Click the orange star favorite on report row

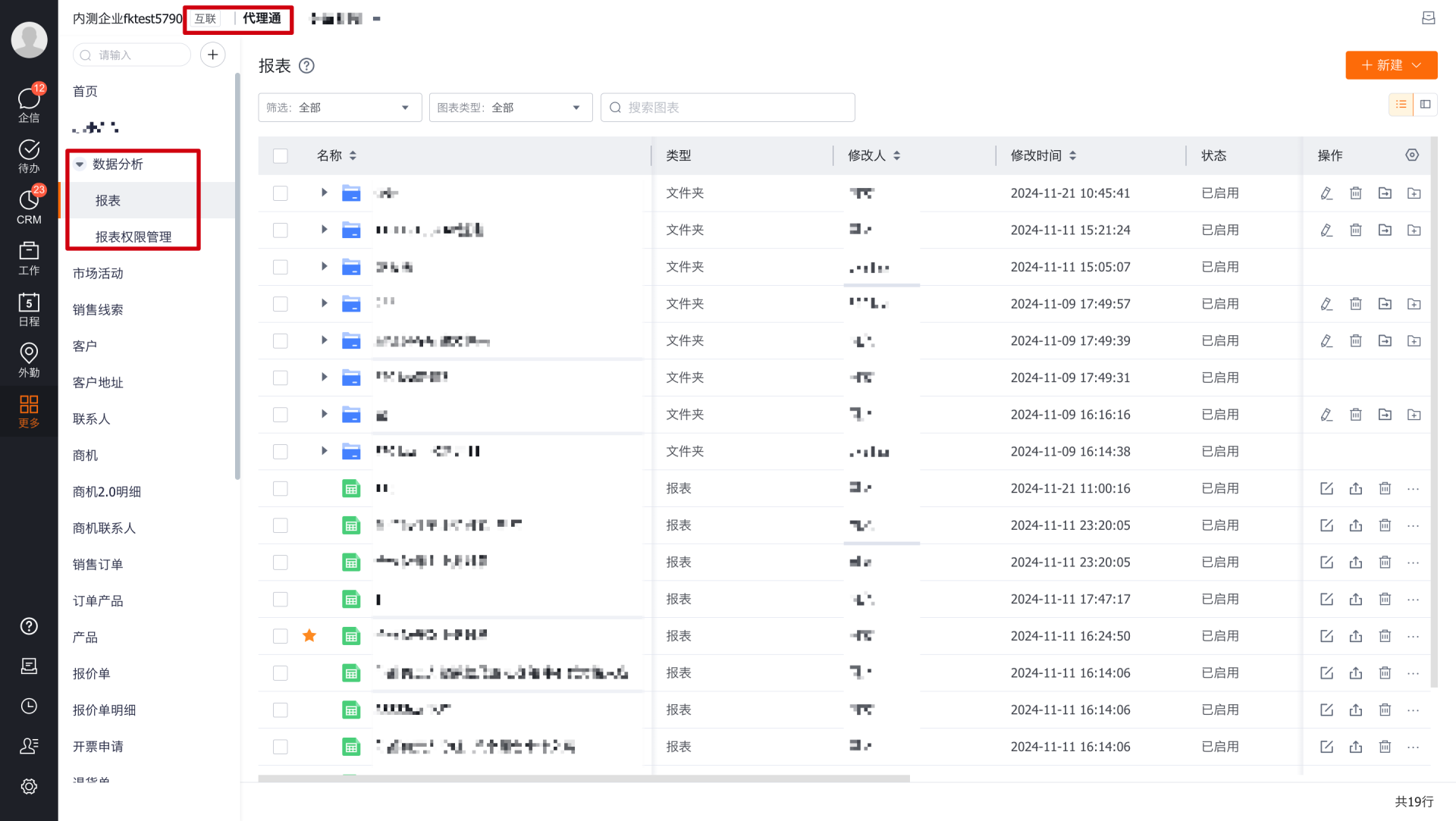[309, 635]
